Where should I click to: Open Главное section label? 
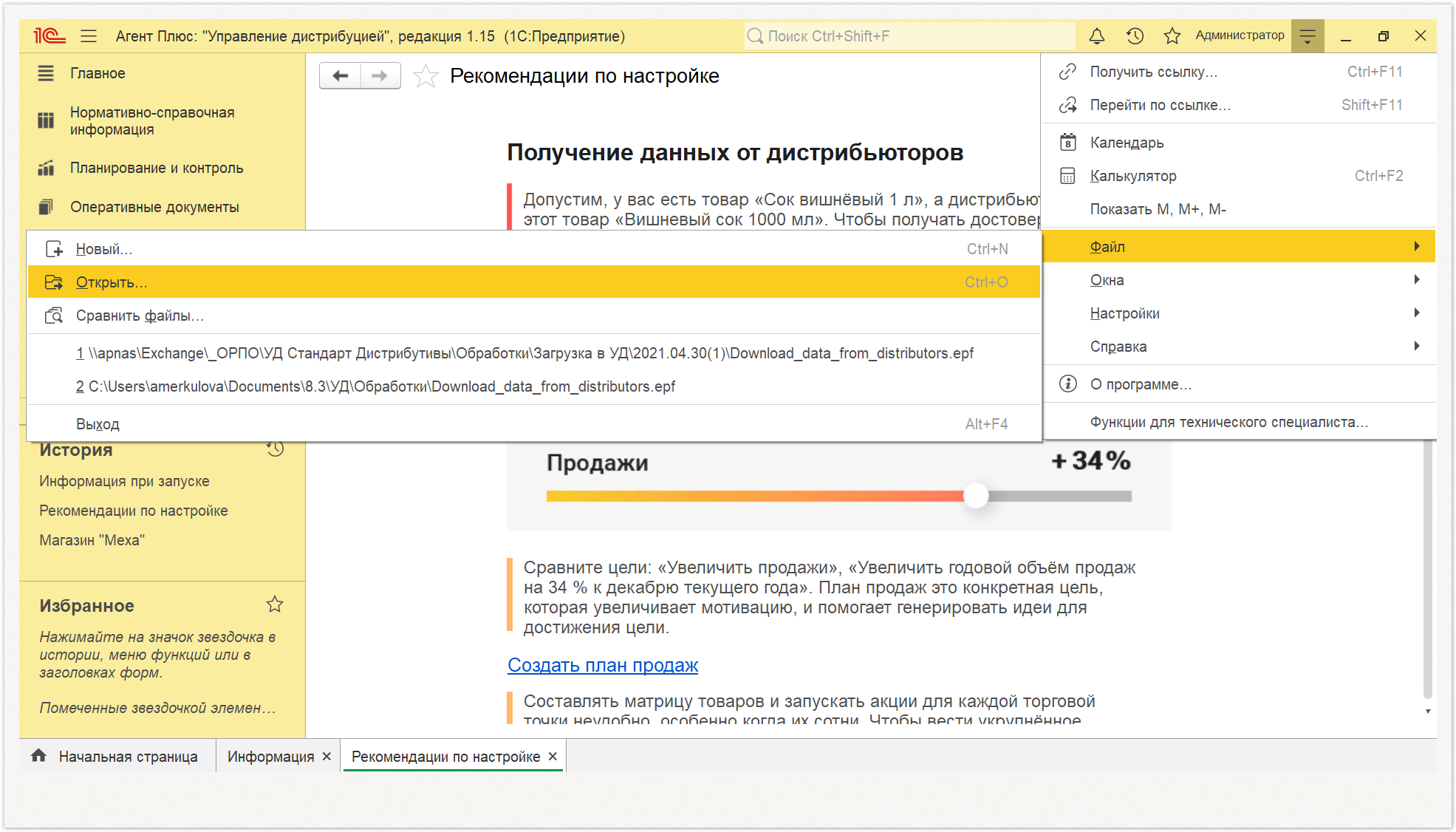[x=98, y=73]
